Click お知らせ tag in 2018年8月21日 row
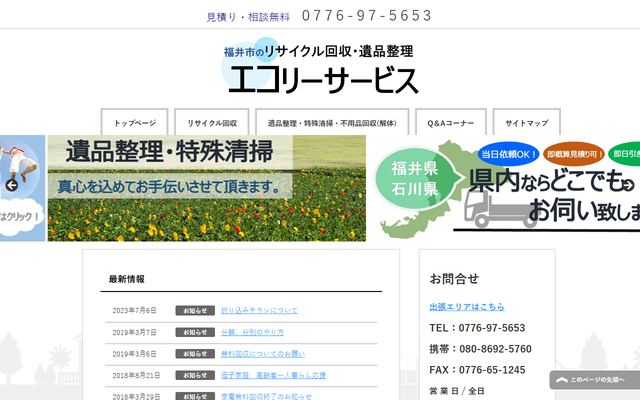 195,375
